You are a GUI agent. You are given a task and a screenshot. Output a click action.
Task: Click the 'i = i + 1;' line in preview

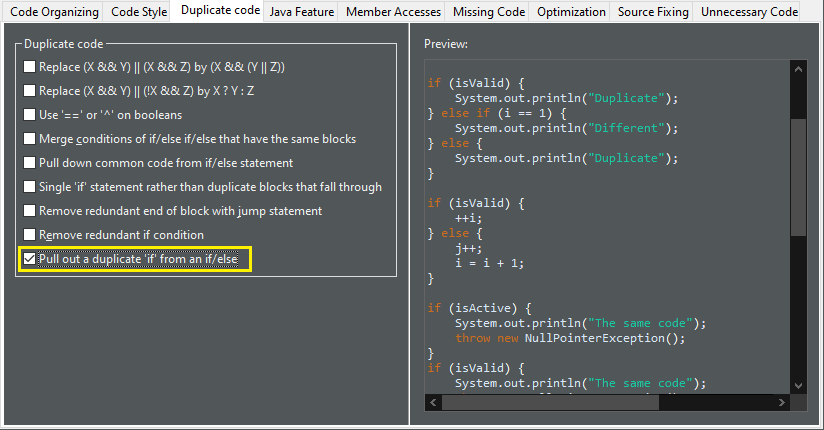[489, 263]
